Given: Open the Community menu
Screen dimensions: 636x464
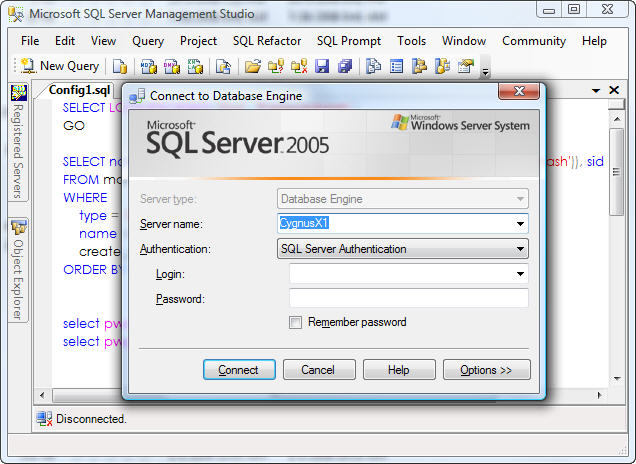Looking at the screenshot, I should [534, 41].
